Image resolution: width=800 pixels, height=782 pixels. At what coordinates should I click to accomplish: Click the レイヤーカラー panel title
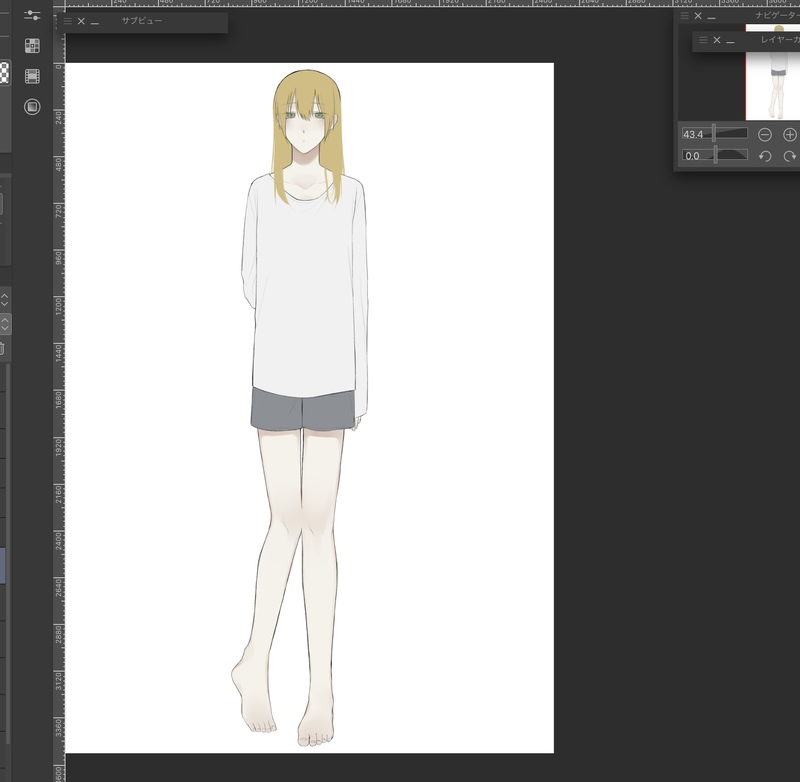pyautogui.click(x=778, y=40)
